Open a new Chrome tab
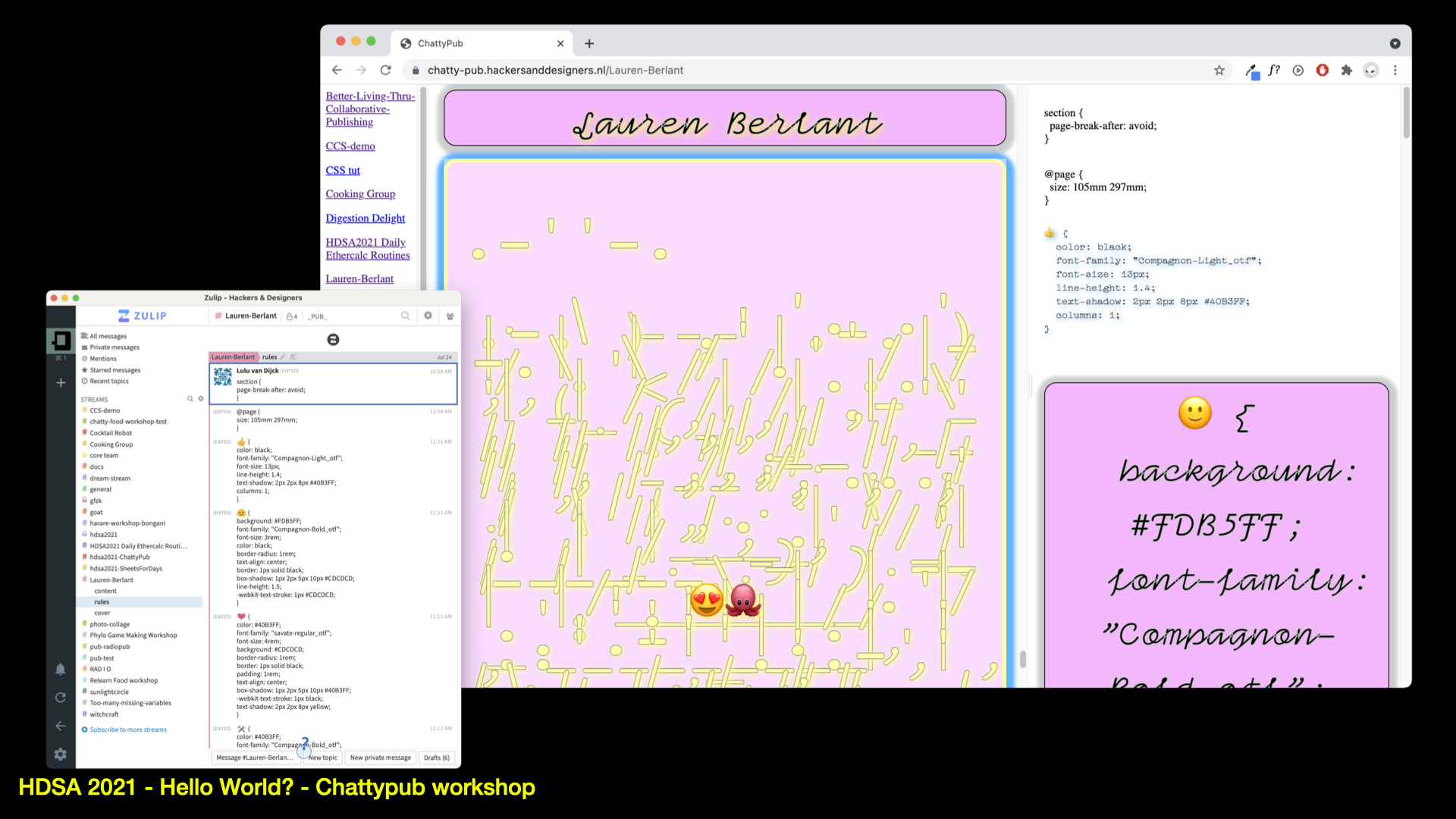 click(x=589, y=43)
